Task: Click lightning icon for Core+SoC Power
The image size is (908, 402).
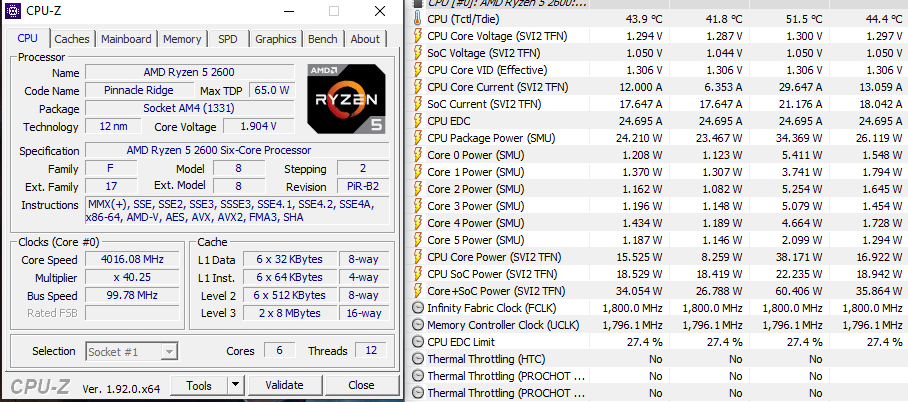Action: click(x=418, y=291)
